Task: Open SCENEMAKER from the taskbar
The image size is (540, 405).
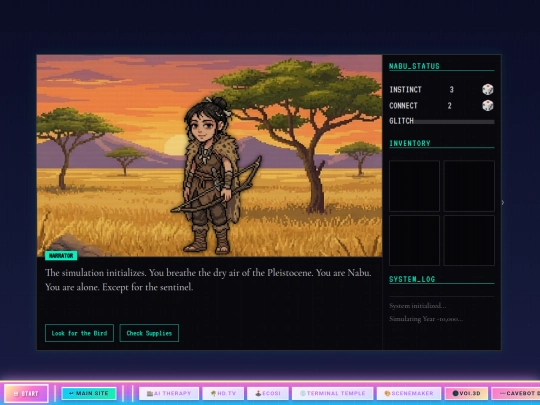Action: [x=409, y=393]
